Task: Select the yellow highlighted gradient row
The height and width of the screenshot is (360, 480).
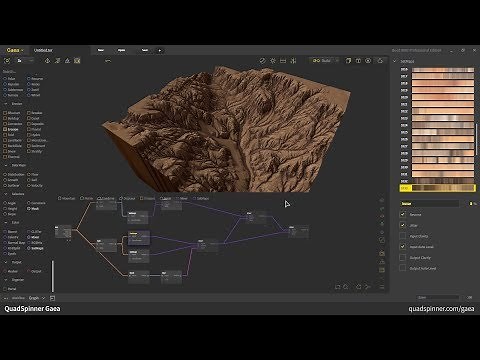Action: point(437,188)
